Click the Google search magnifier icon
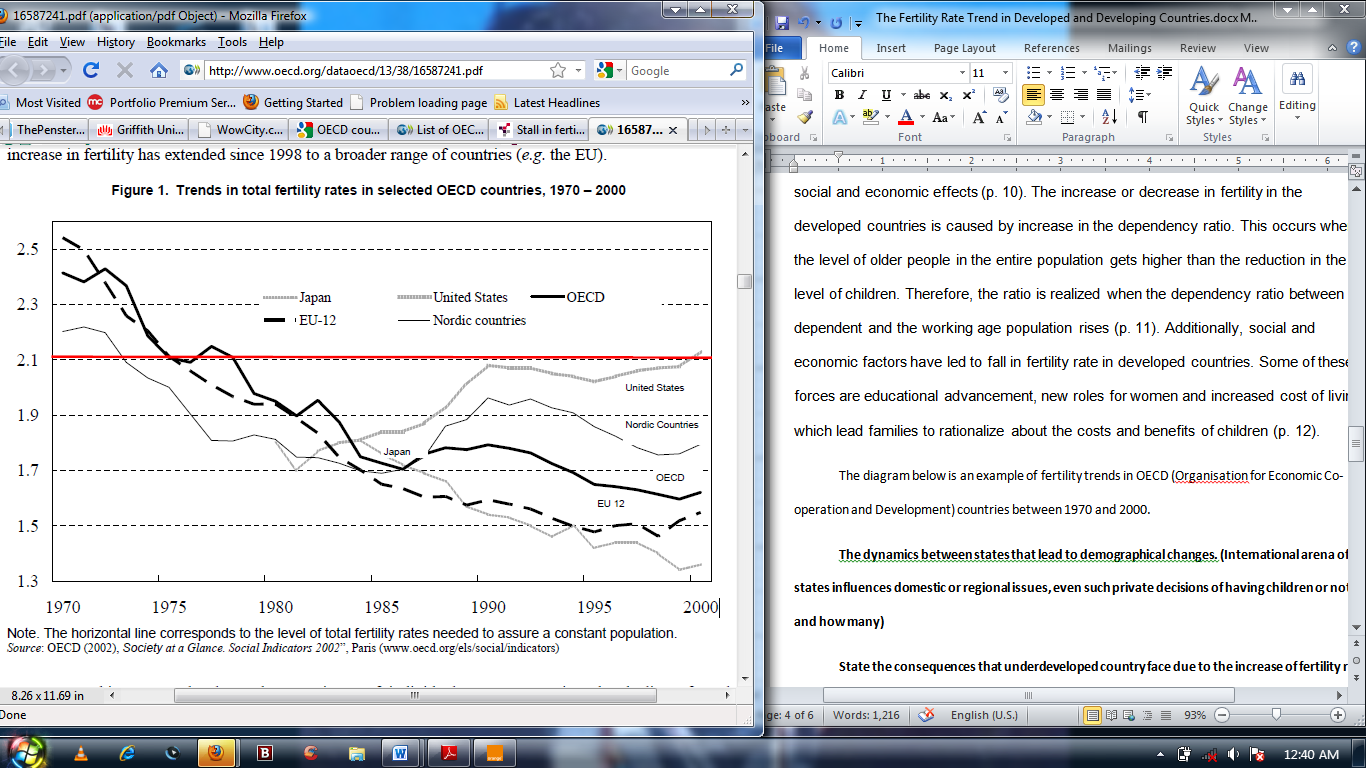Viewport: 1366px width, 768px height. click(737, 70)
